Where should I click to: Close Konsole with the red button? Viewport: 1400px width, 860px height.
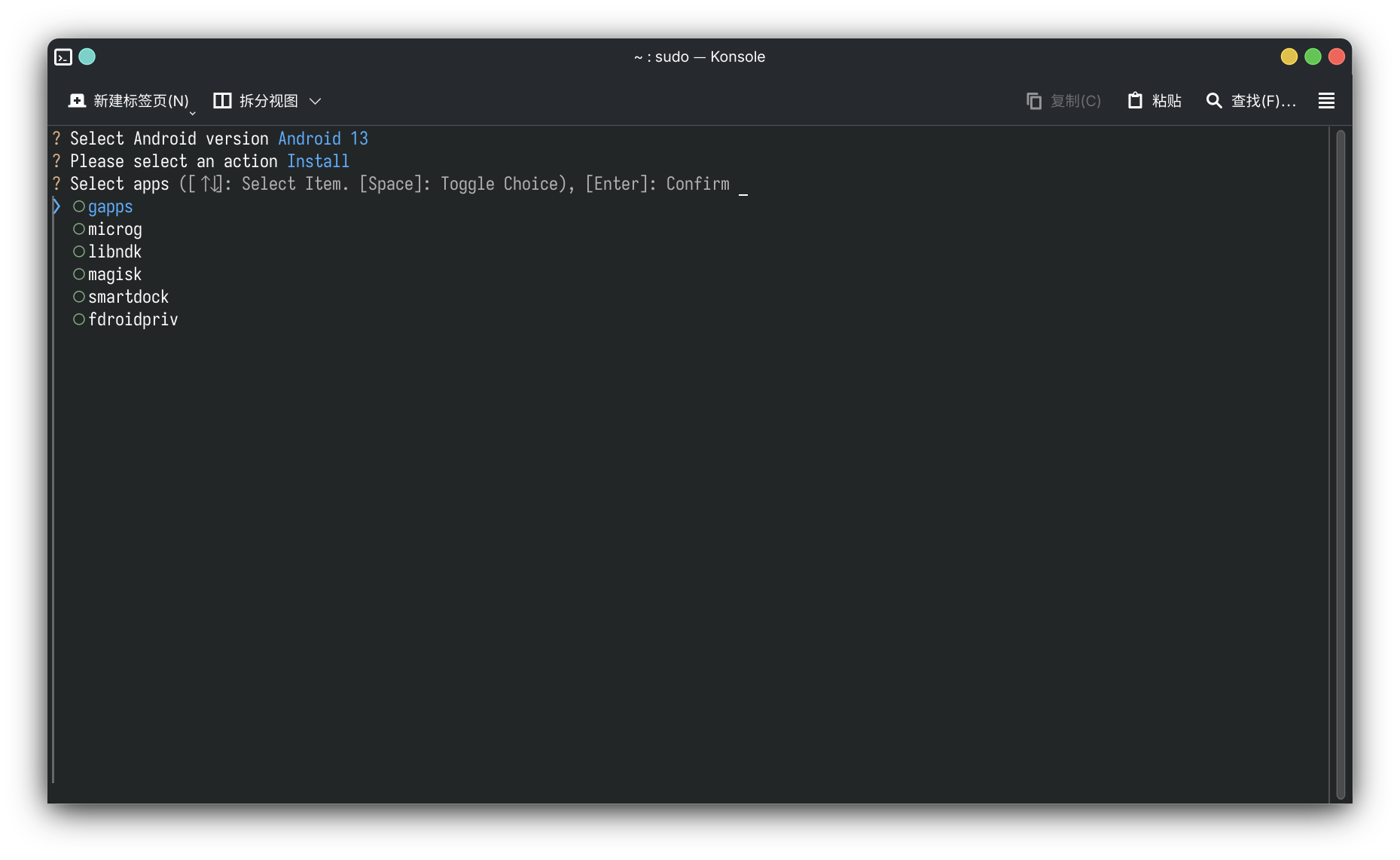tap(1337, 57)
